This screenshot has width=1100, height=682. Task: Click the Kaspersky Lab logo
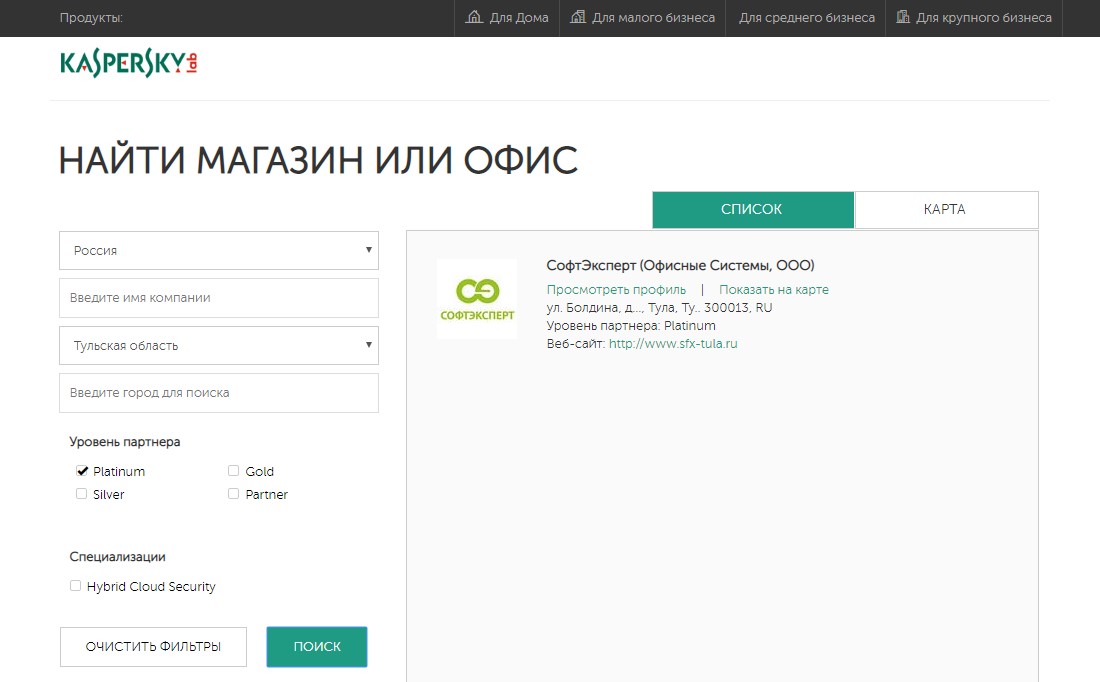coord(129,63)
